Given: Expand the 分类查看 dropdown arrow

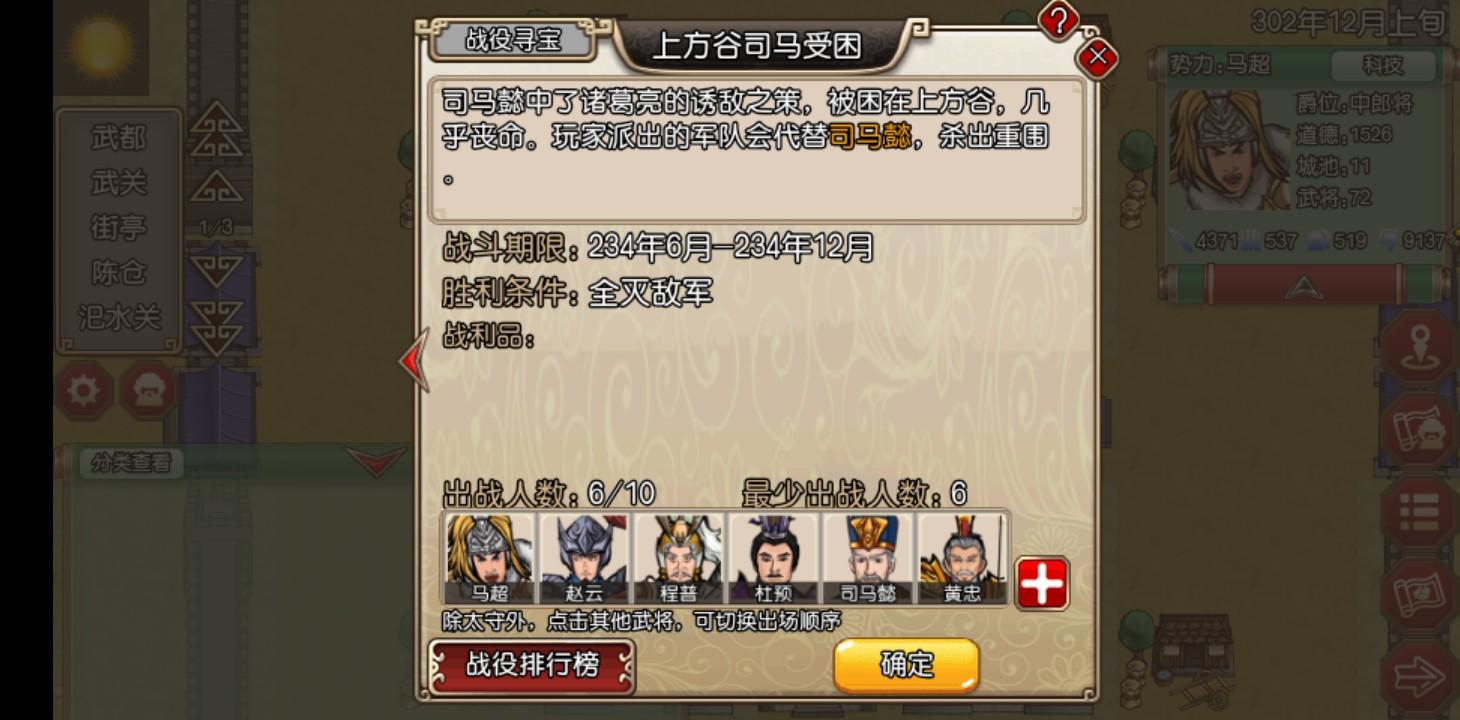Looking at the screenshot, I should click(x=376, y=461).
